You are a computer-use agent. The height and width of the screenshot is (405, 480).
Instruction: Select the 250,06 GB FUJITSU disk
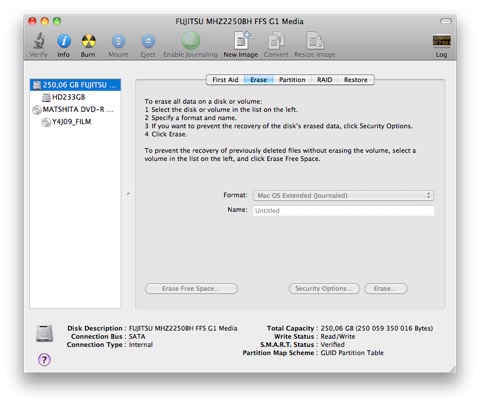point(75,85)
